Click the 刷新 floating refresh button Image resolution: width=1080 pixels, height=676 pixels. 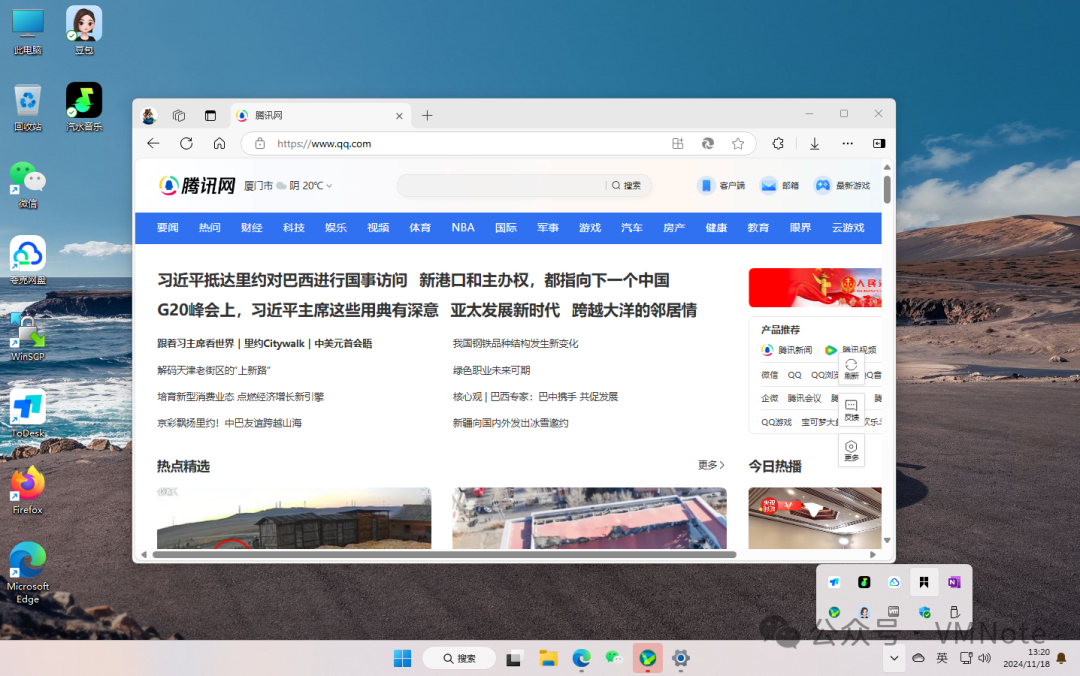point(851,369)
